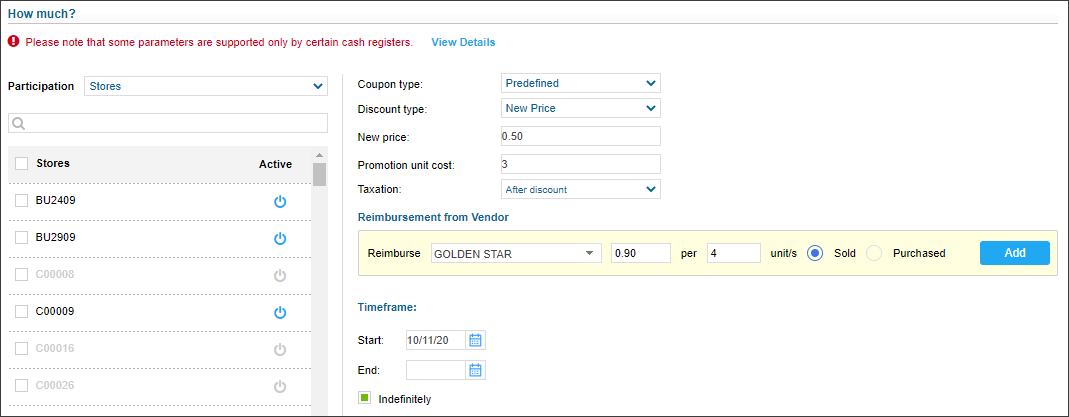The height and width of the screenshot is (417, 1069).
Task: Open the Discount type dropdown
Action: point(581,108)
